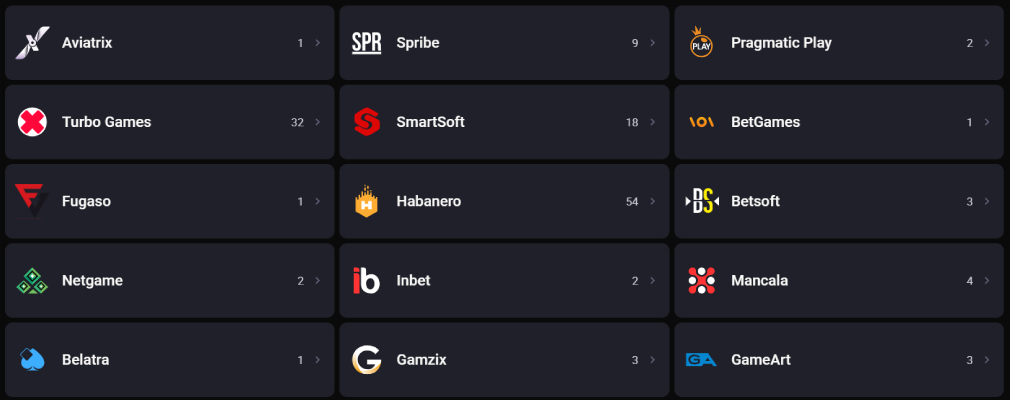Expand Habanero provider via its chevron

coord(653,201)
